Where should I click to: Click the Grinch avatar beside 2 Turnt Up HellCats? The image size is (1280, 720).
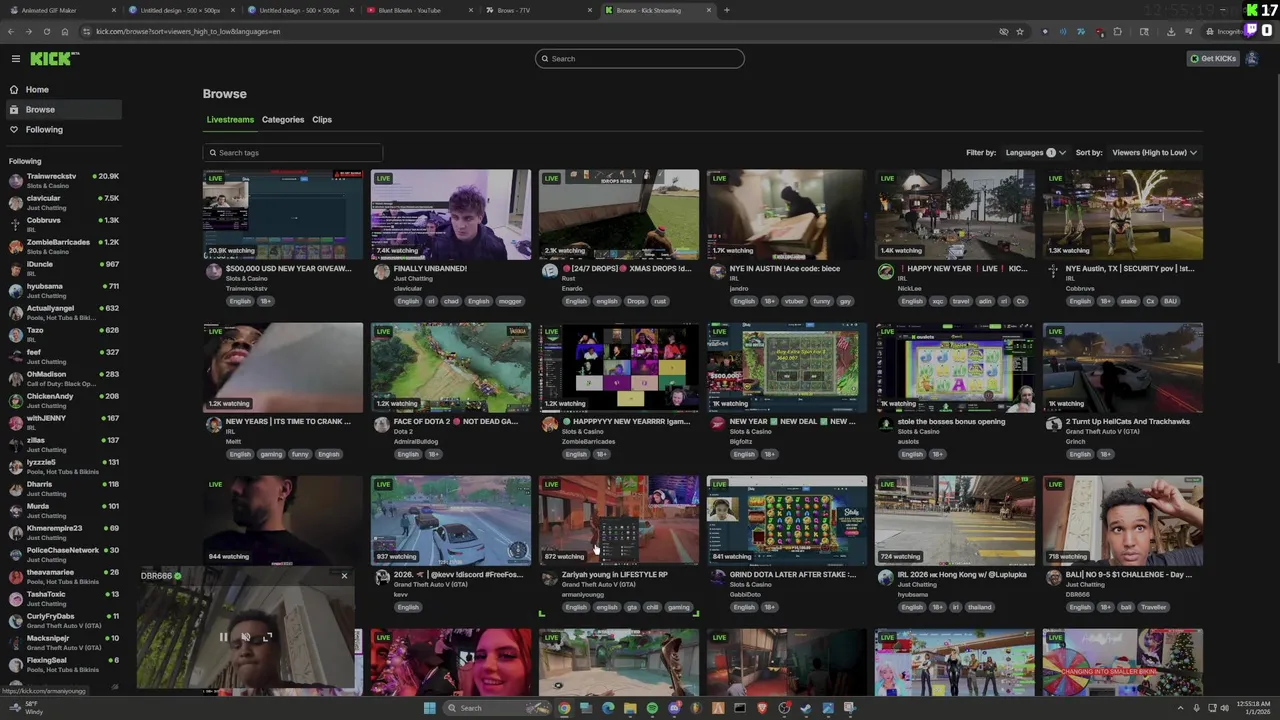click(x=1053, y=425)
